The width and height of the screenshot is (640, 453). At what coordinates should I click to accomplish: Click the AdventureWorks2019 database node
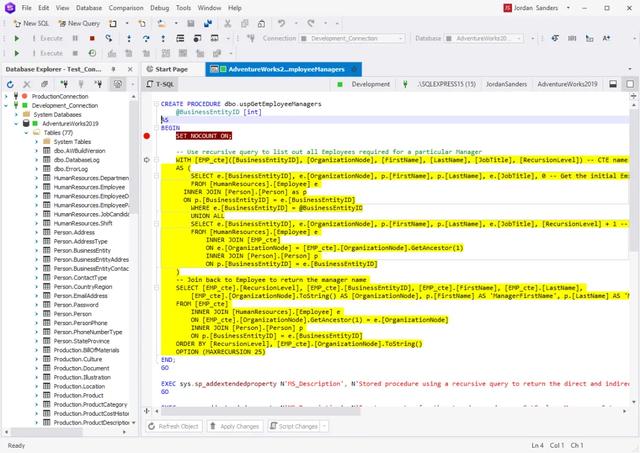coord(70,124)
